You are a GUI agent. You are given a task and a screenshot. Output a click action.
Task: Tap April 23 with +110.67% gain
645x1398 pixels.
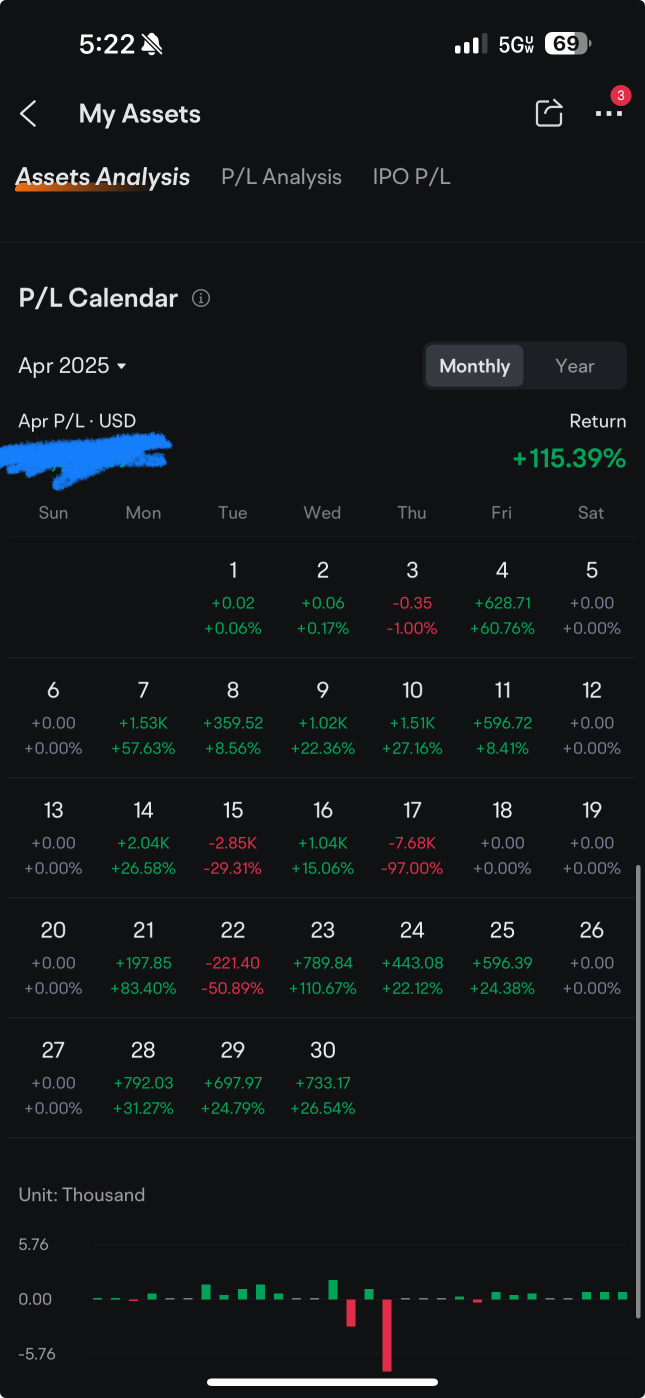click(322, 957)
